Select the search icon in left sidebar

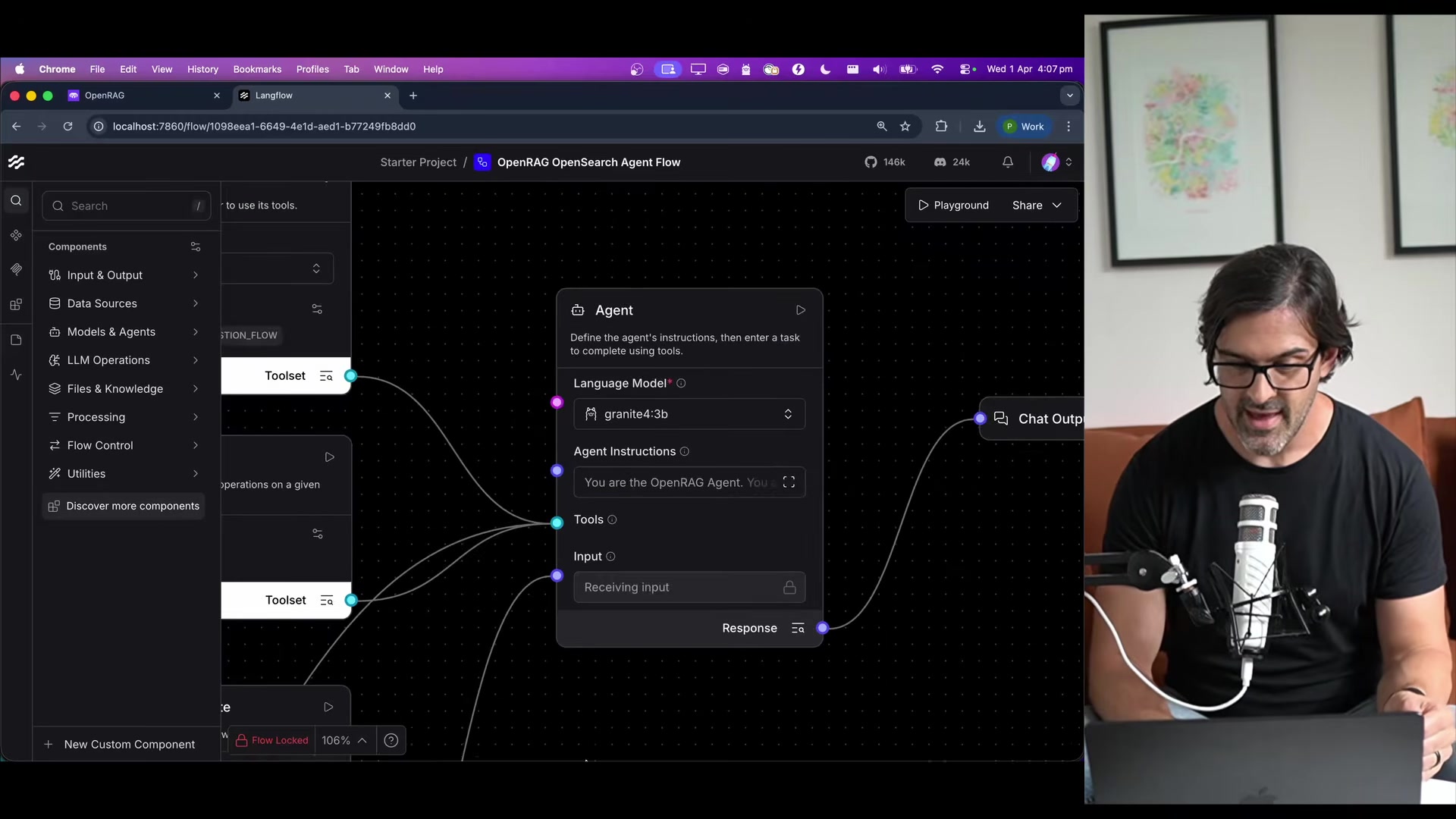(16, 200)
